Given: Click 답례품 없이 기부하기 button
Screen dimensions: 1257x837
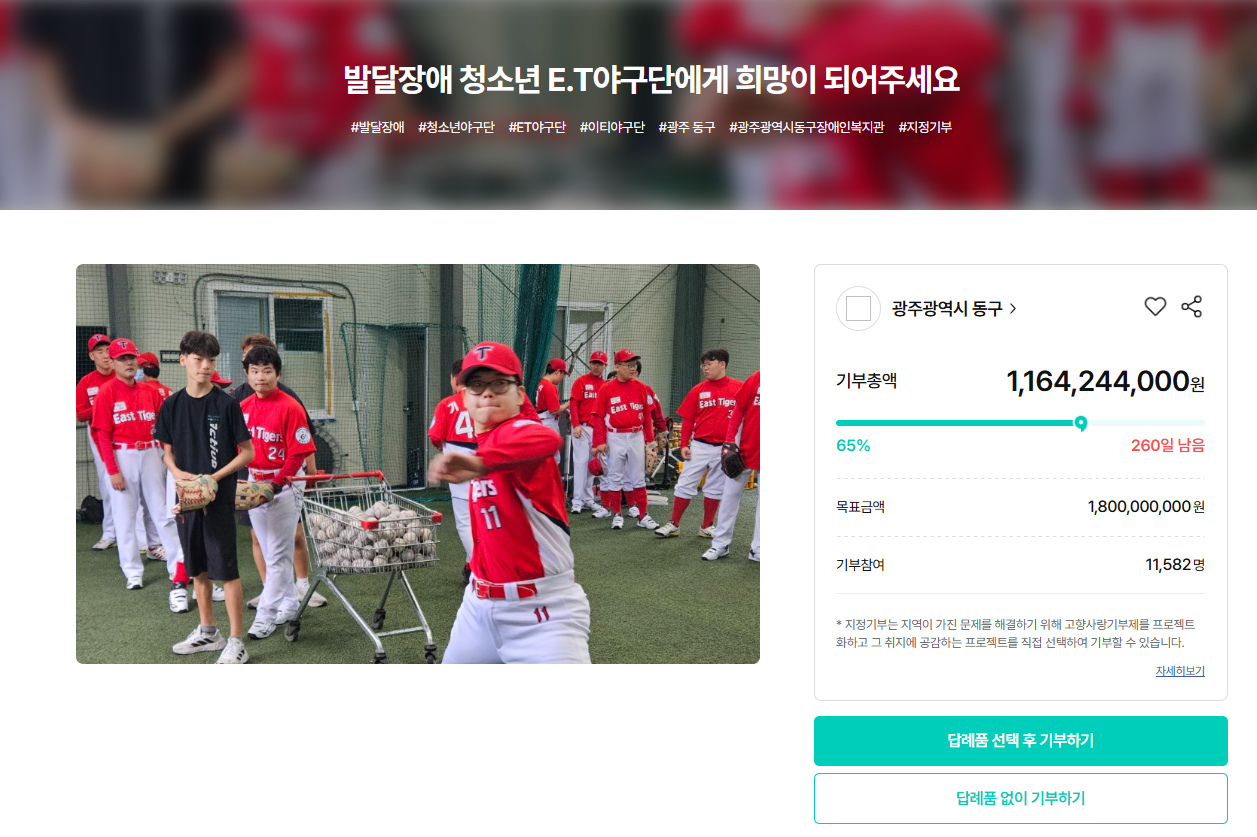Looking at the screenshot, I should (x=1020, y=798).
